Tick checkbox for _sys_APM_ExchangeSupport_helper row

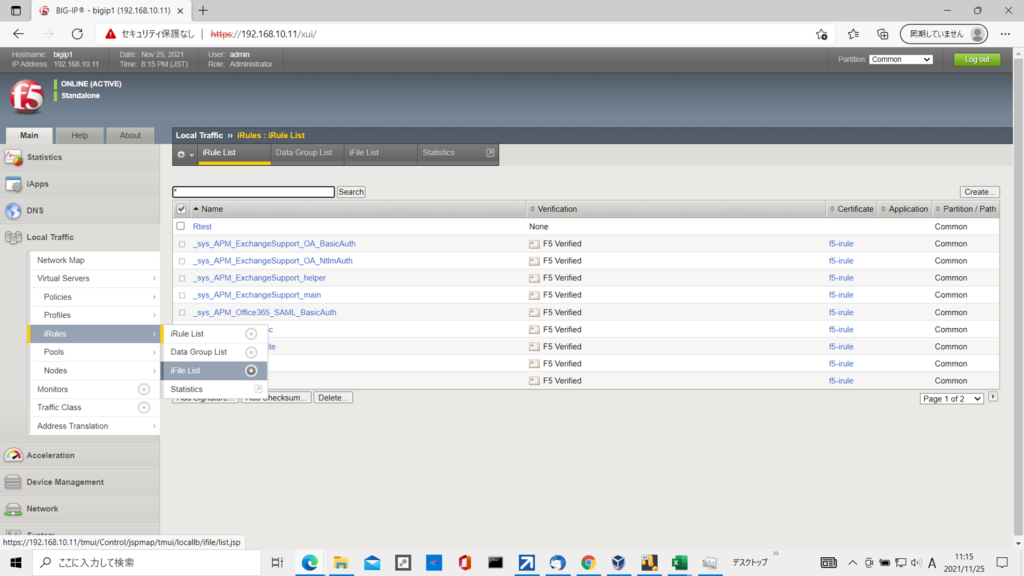pos(181,278)
